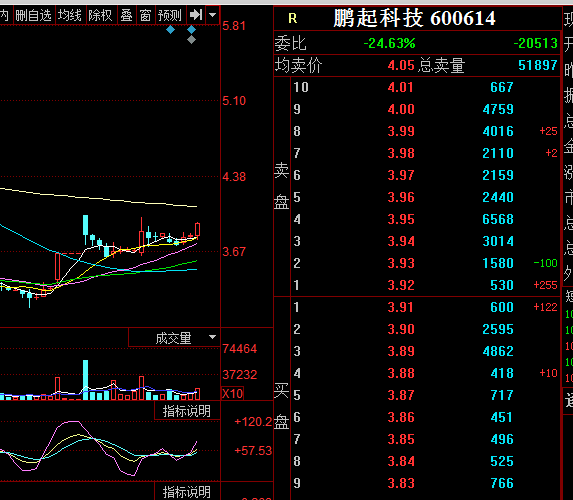Click the 74464 volume axis label
573x500 pixels.
[240, 349]
